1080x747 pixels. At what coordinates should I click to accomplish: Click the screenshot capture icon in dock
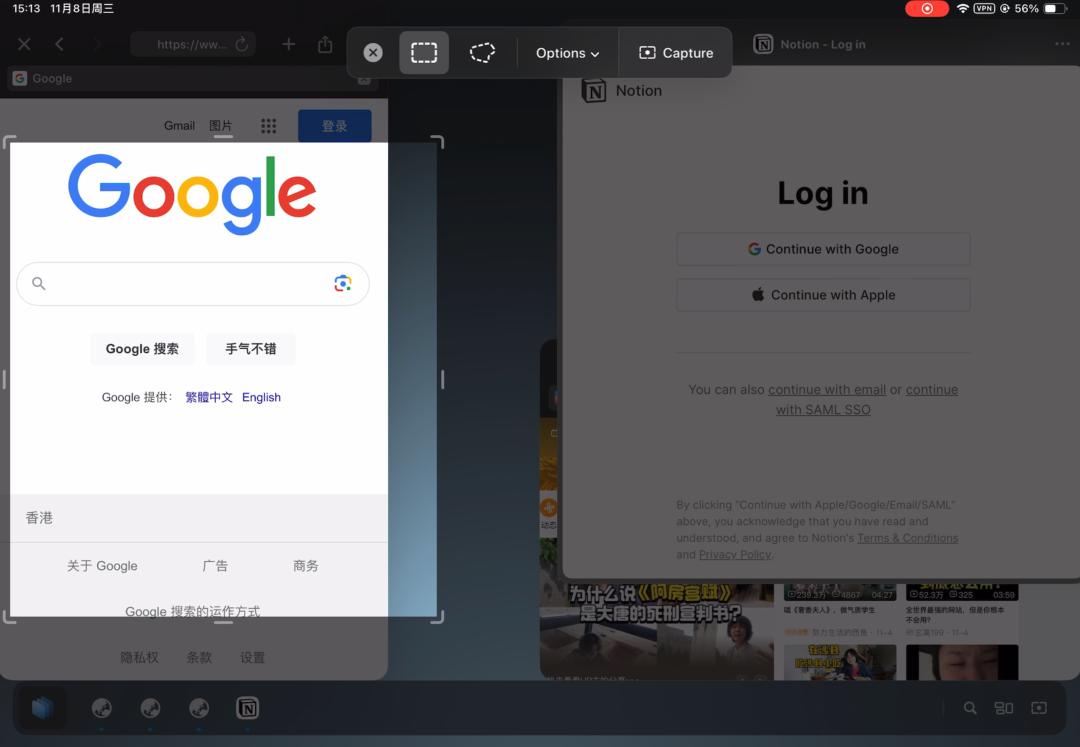[1039, 708]
